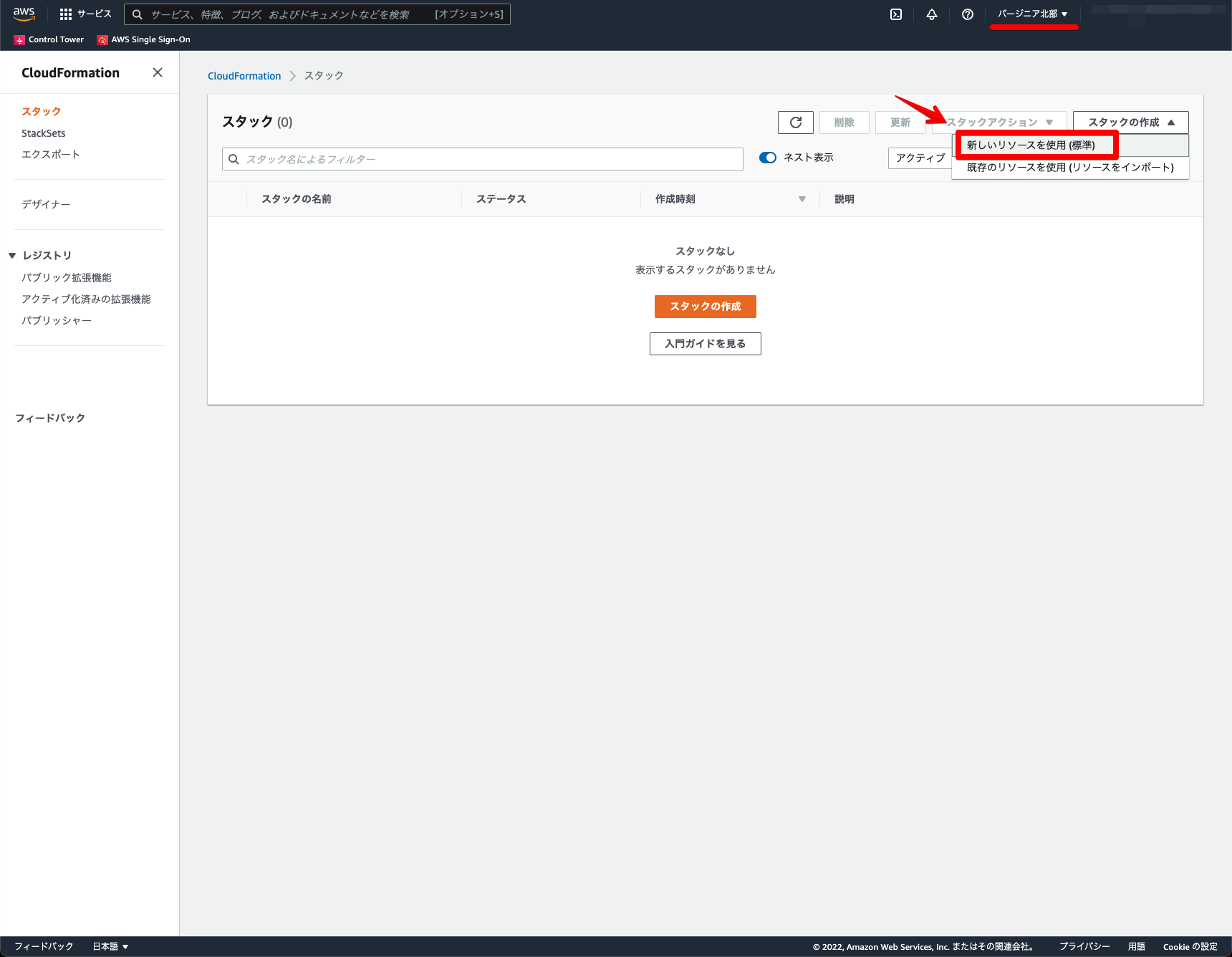Click the 説明 column header
This screenshot has height=957, width=1232.
pyautogui.click(x=844, y=199)
